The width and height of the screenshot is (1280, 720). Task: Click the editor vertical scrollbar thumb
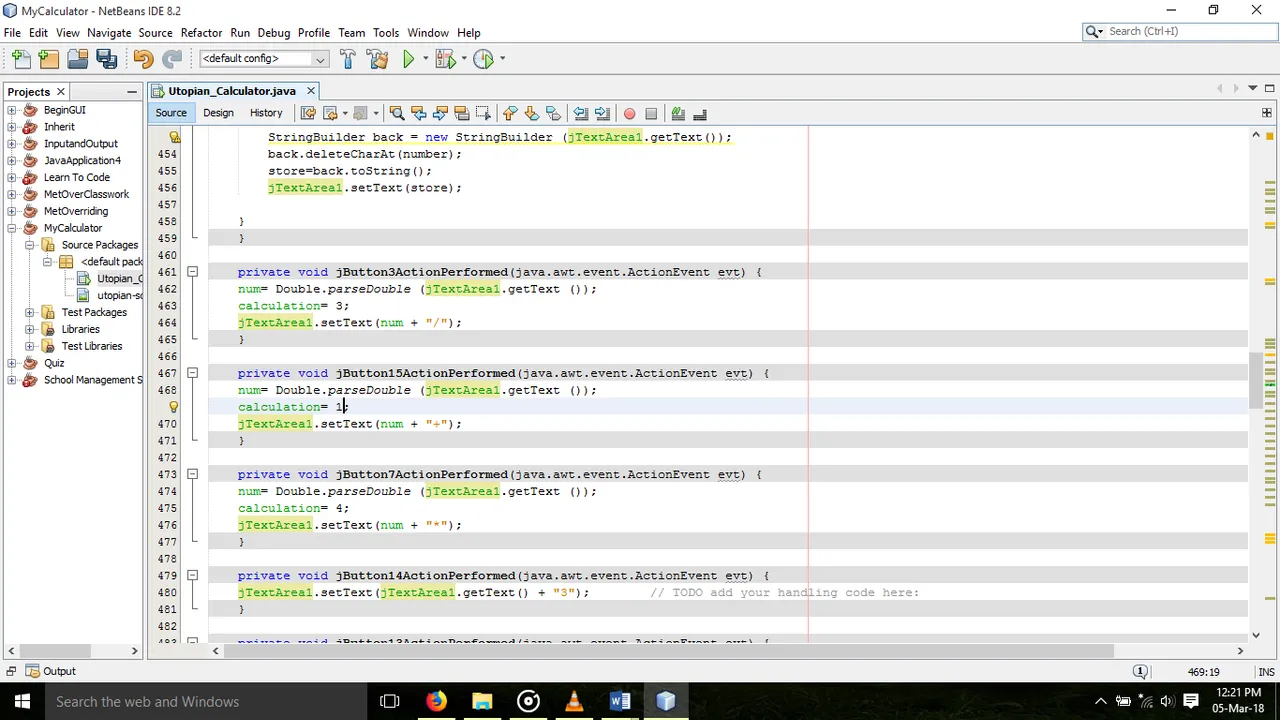(1256, 380)
